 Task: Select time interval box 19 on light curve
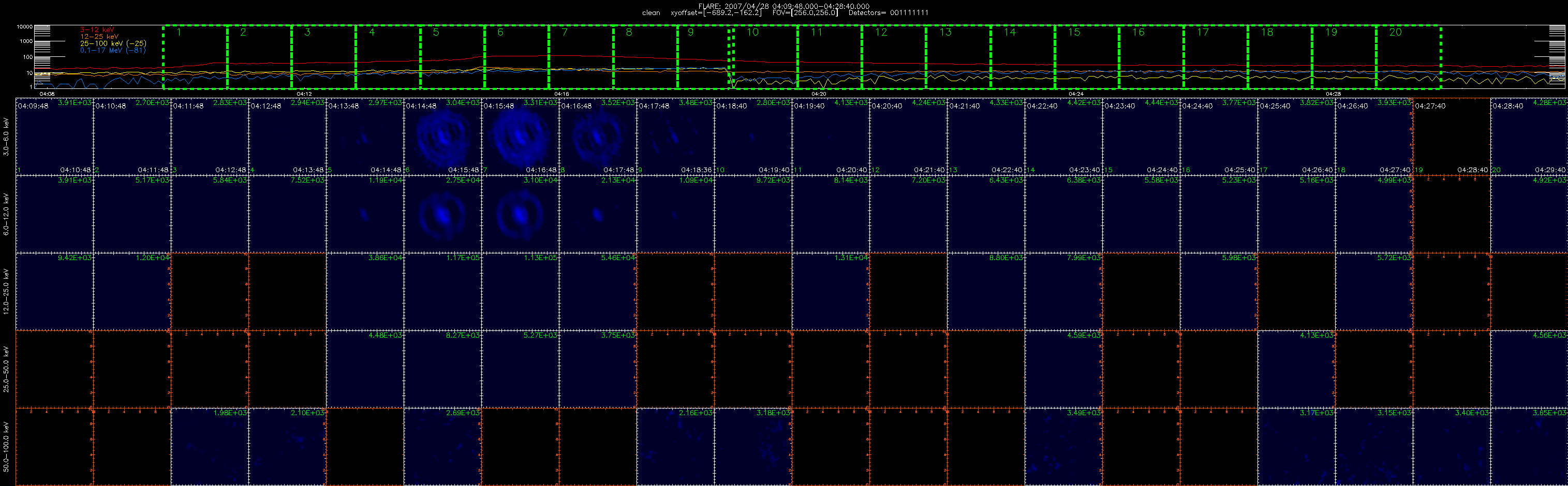1344,57
